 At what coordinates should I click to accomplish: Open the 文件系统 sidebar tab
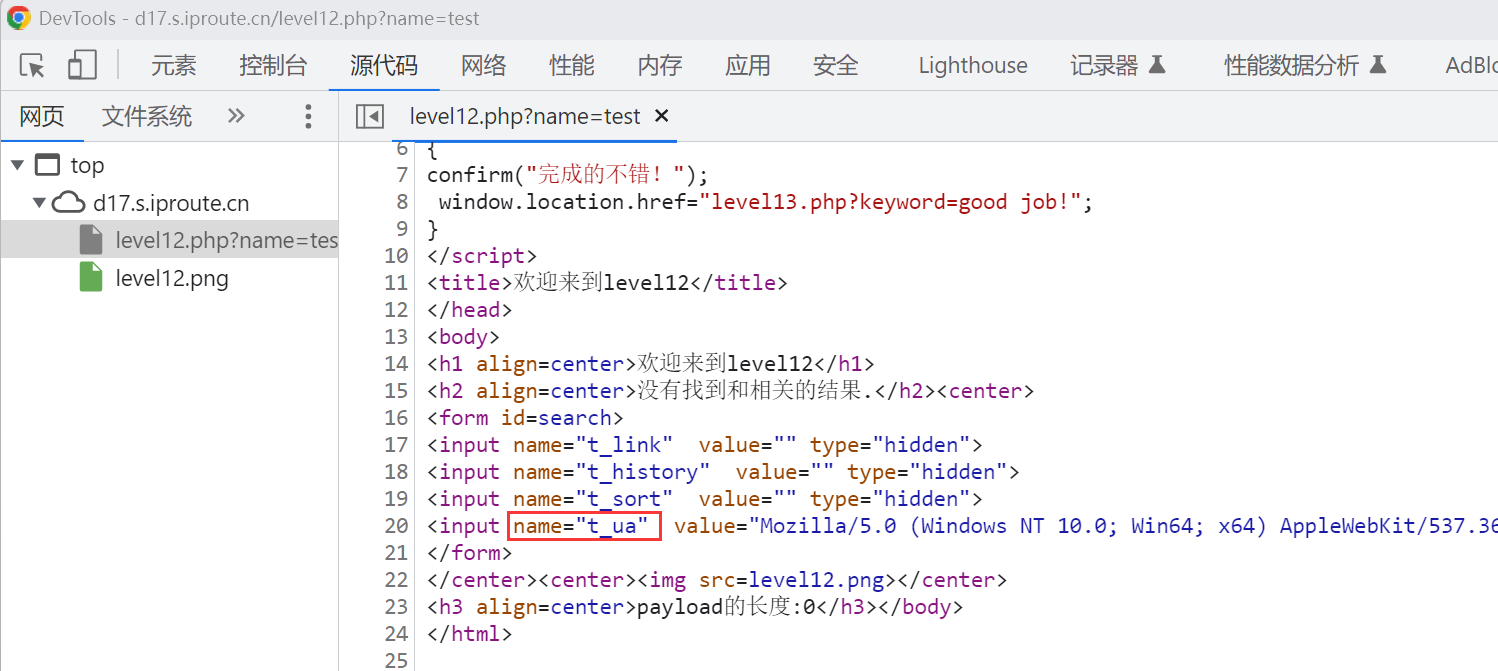click(x=147, y=117)
